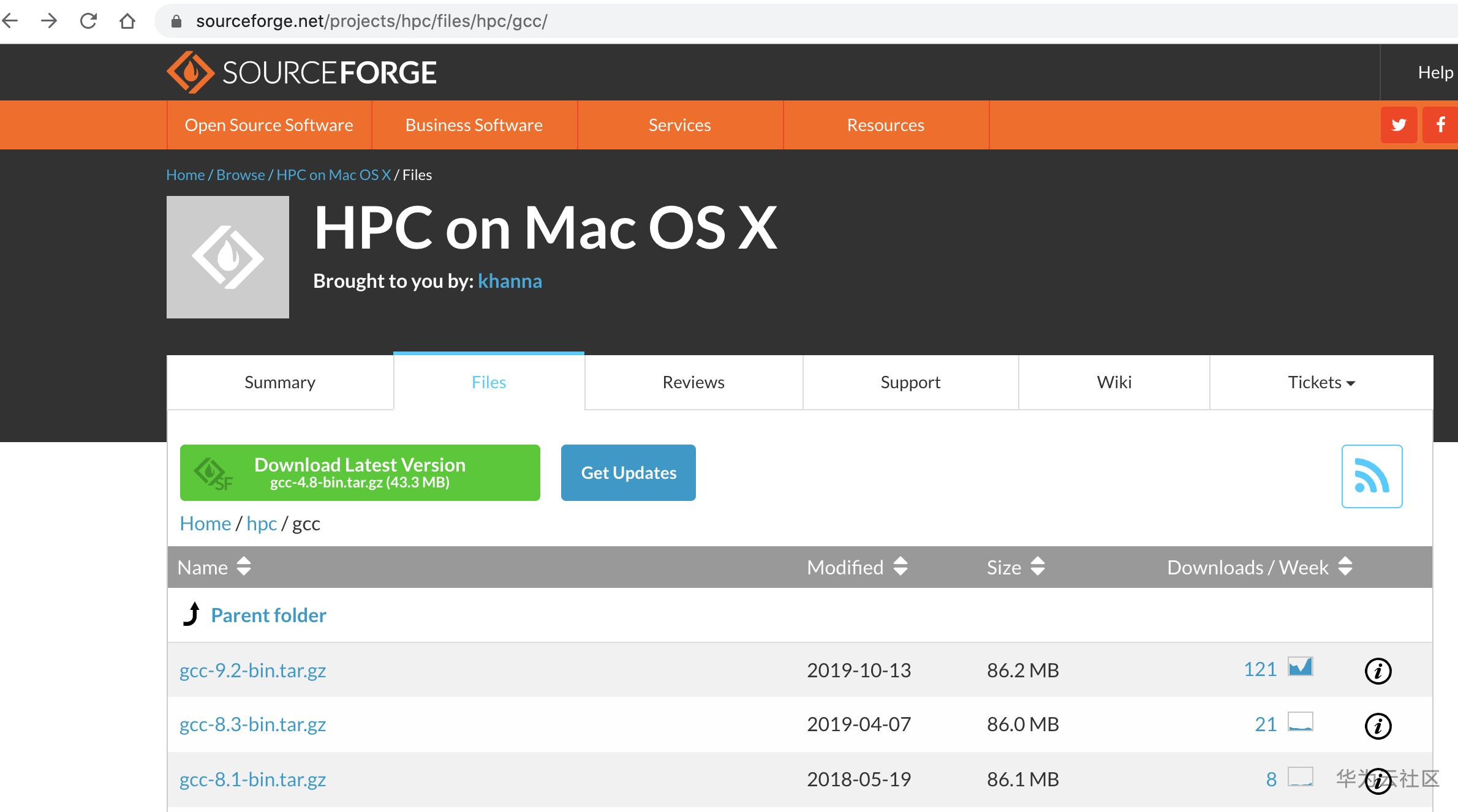Download Latest Version gcc-4.8-bin.tar.gz
The image size is (1458, 812).
pyautogui.click(x=360, y=473)
